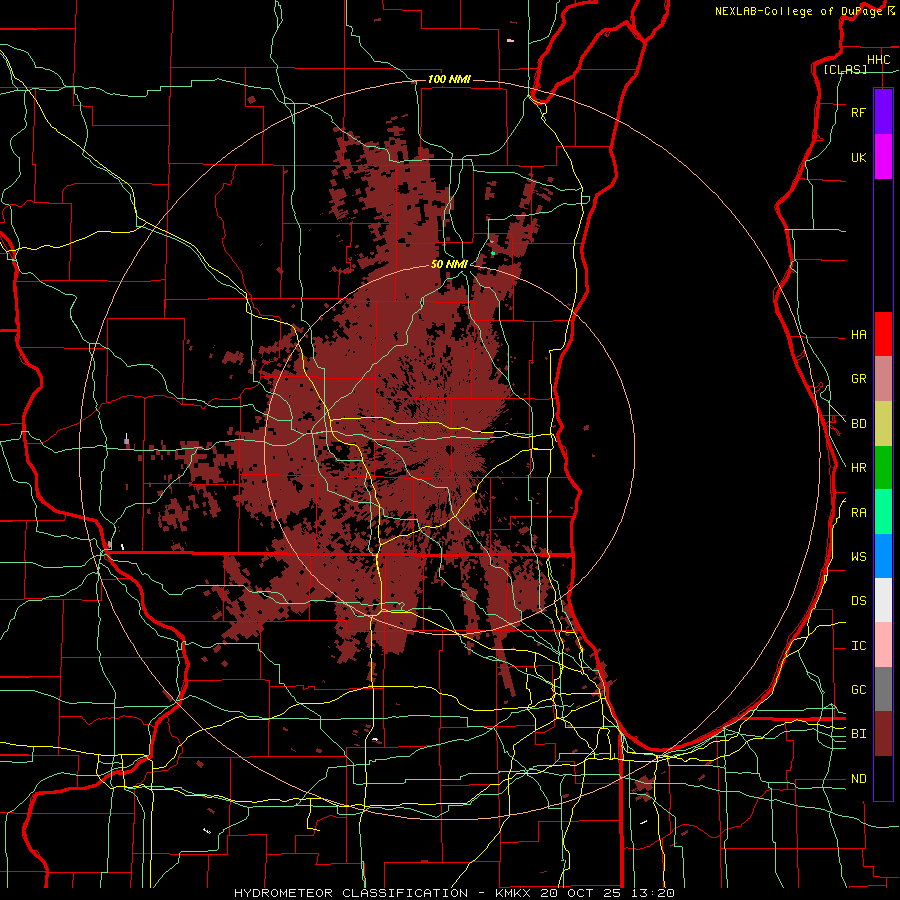900x900 pixels.
Task: Click the WS blue legend swatch
Action: 883,556
